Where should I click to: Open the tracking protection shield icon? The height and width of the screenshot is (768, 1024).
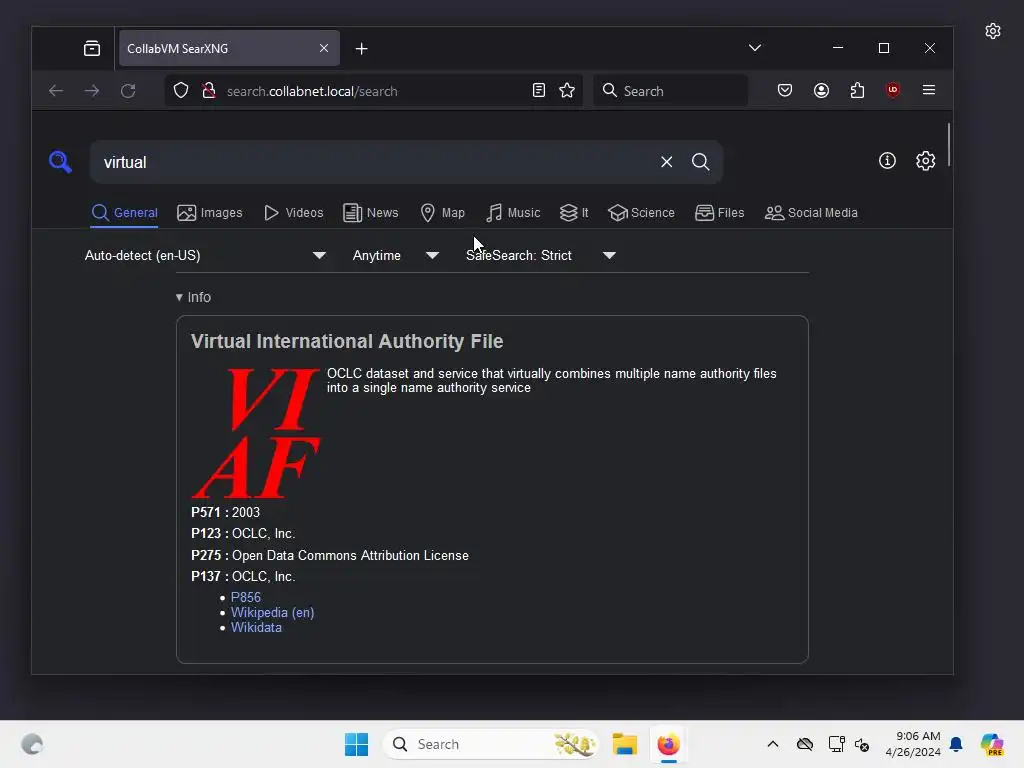181,91
